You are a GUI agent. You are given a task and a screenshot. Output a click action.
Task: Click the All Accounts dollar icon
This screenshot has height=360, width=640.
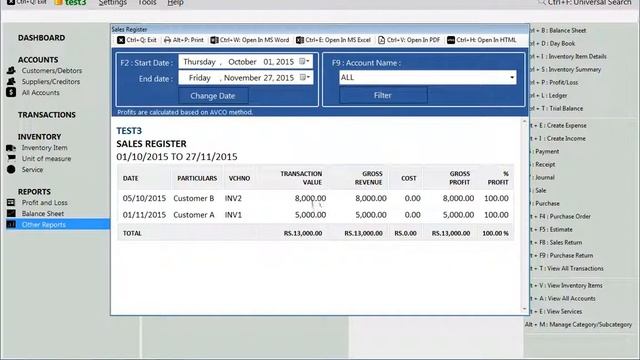(11, 92)
